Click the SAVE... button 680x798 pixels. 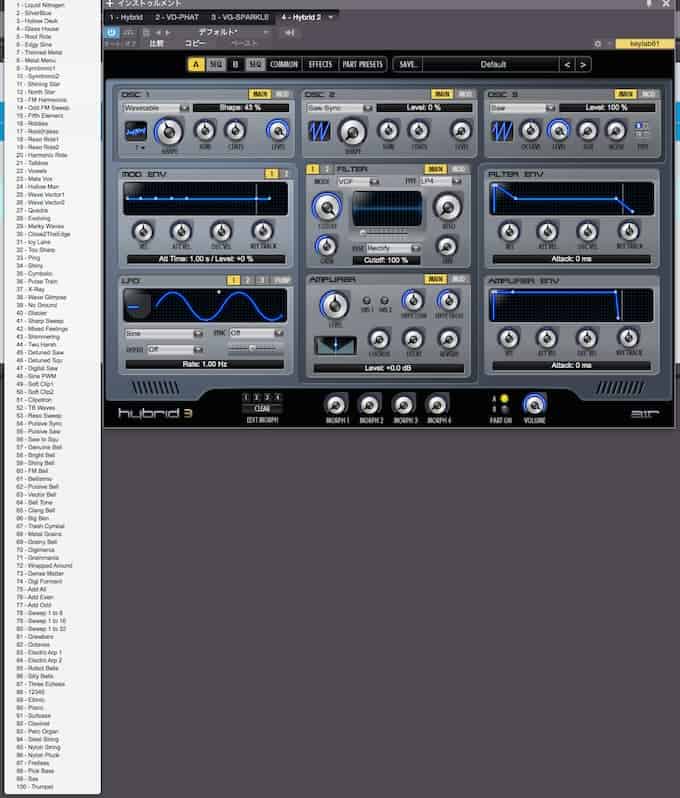click(408, 65)
